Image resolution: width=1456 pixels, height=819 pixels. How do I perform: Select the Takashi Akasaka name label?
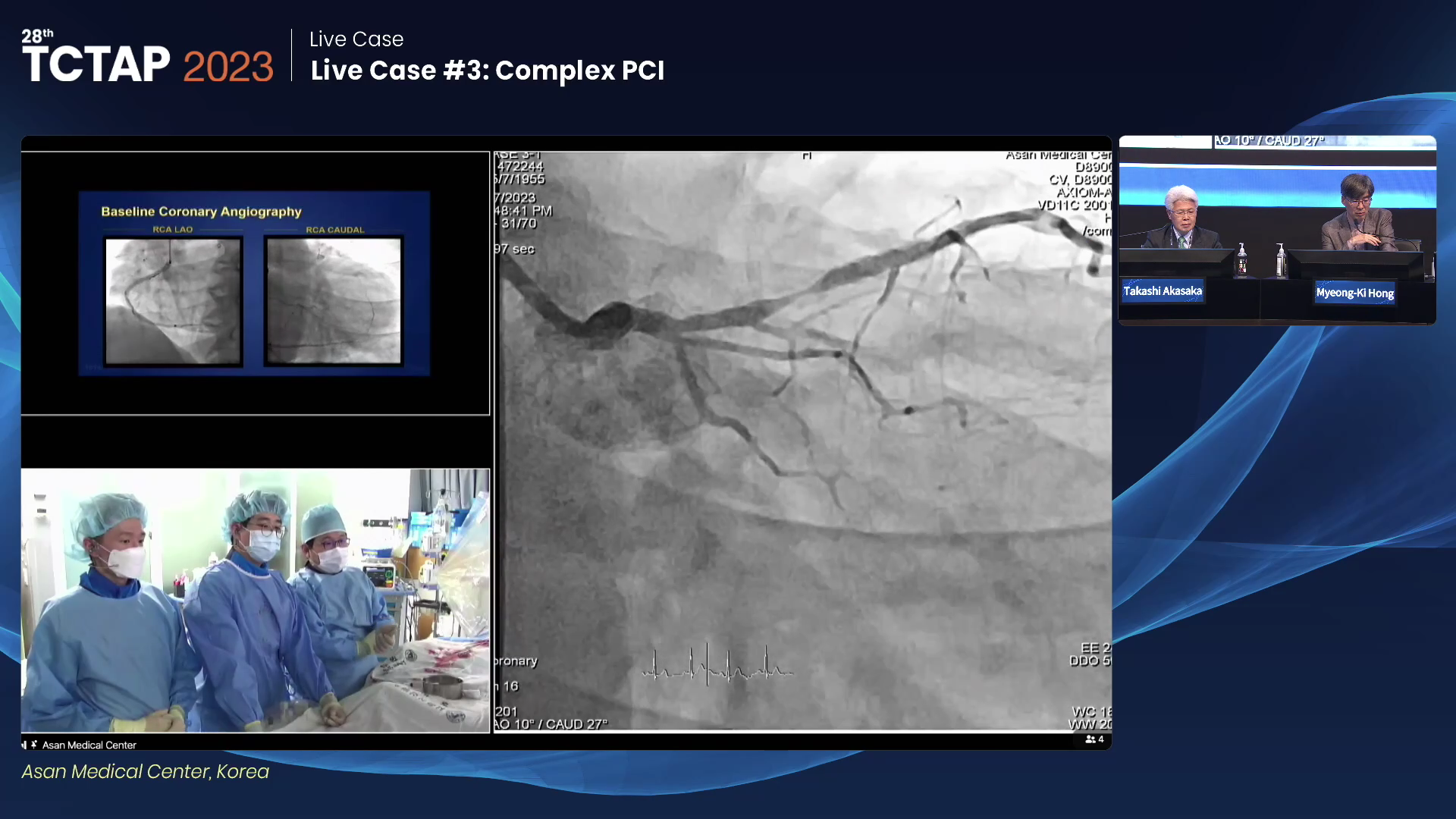pos(1163,291)
